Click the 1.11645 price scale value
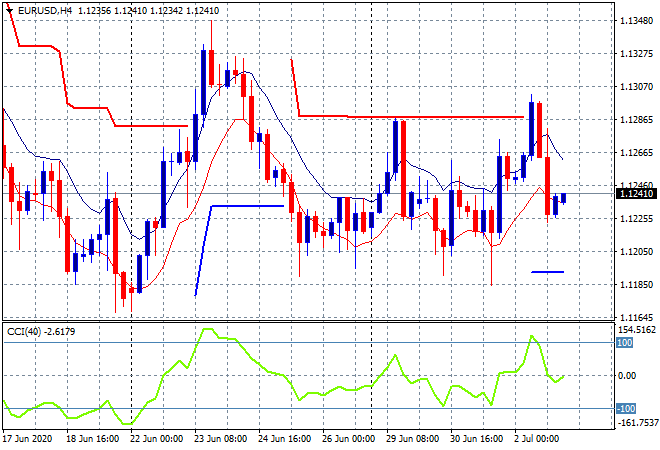This screenshot has width=660, height=450. pos(637,317)
